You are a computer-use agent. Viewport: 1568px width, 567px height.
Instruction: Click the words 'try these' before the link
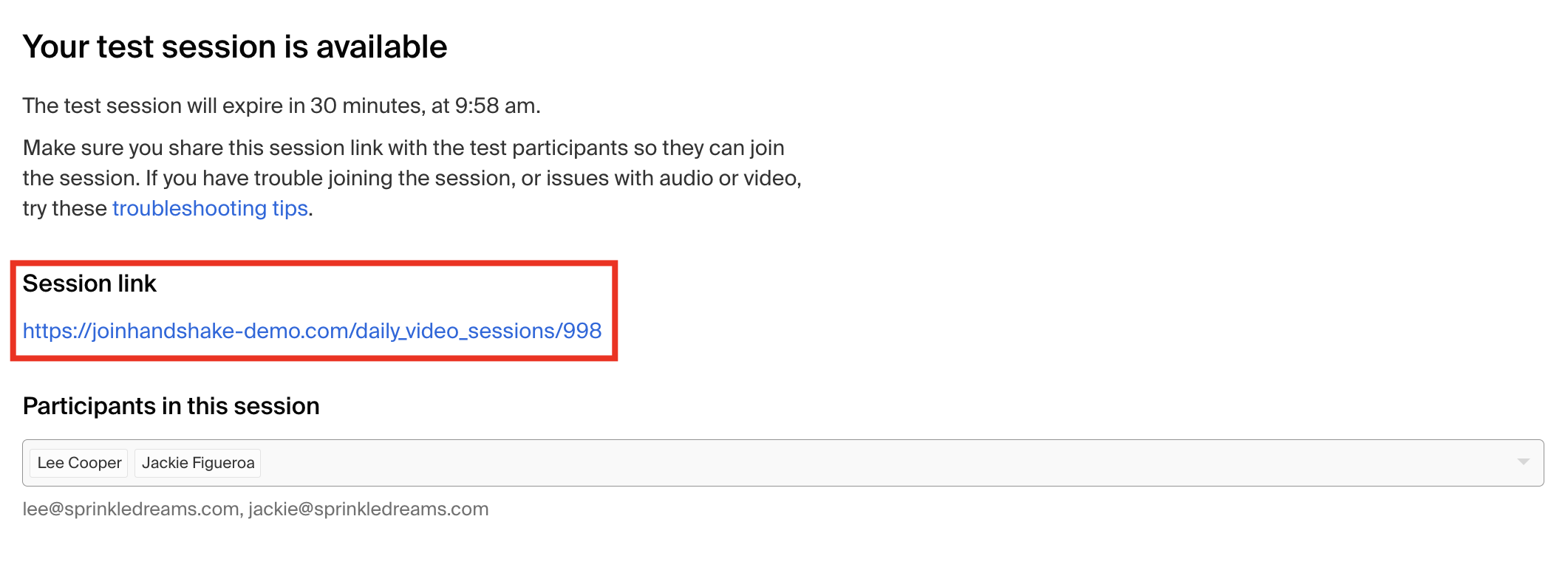65,208
